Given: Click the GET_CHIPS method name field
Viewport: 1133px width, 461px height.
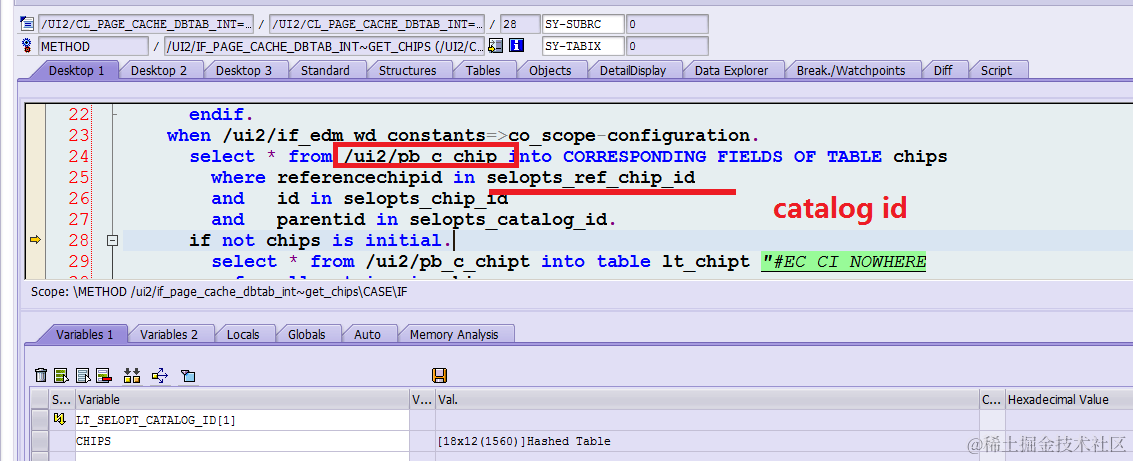Looking at the screenshot, I should click(x=325, y=46).
